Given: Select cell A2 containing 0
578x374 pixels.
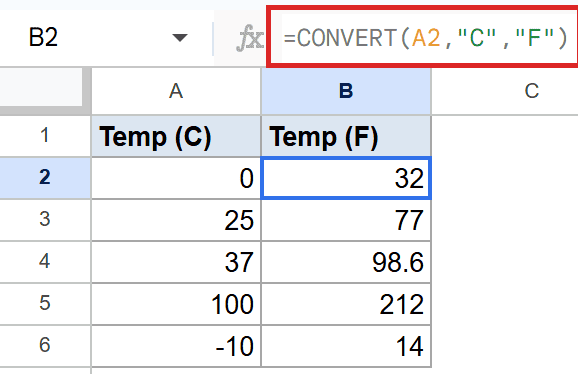Looking at the screenshot, I should tap(176, 178).
